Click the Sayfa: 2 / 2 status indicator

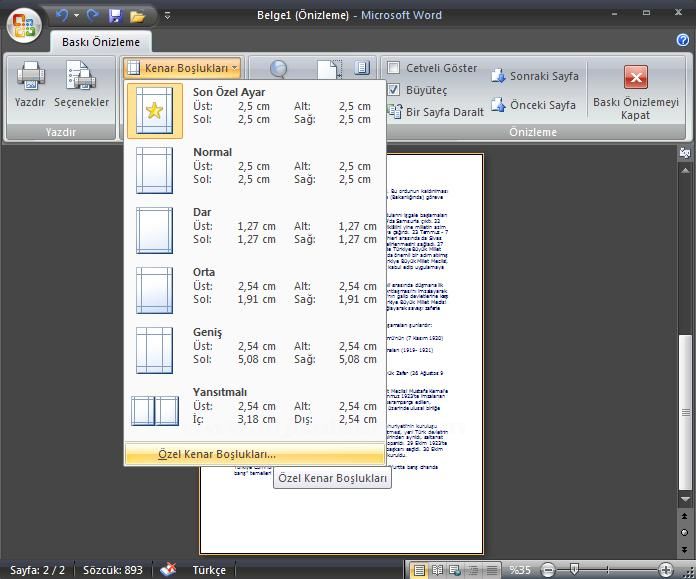(37, 570)
